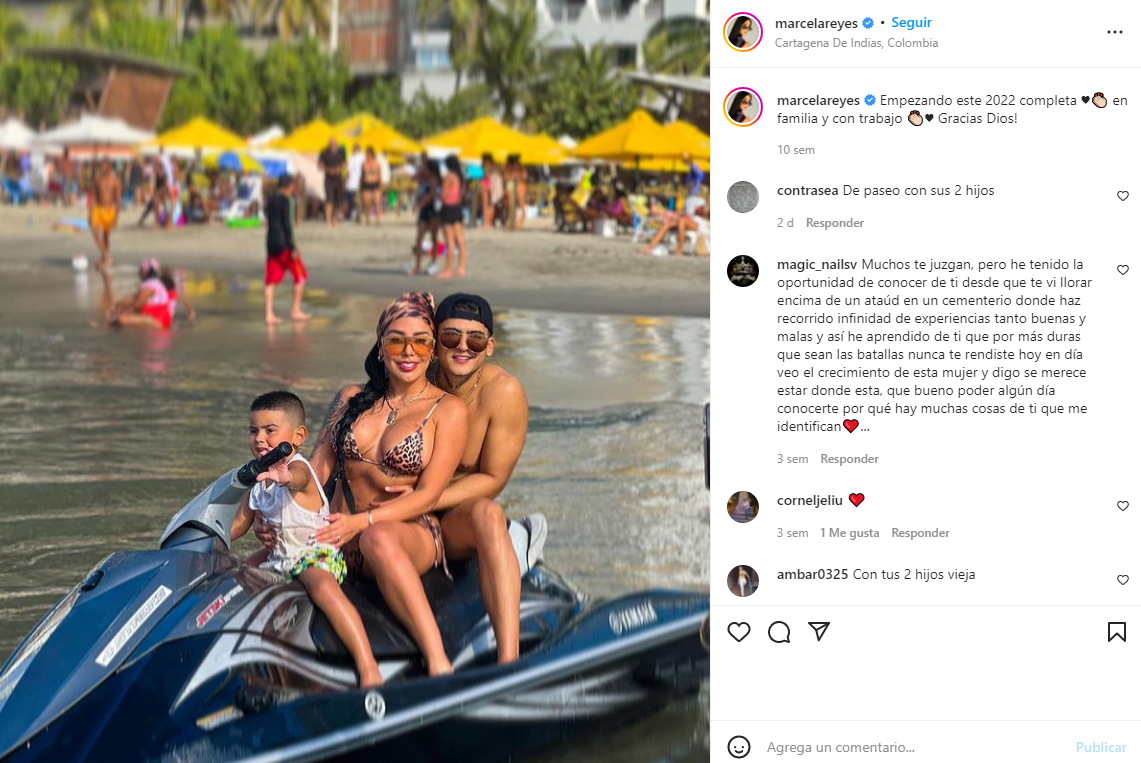Share post using paper plane icon

coord(819,631)
